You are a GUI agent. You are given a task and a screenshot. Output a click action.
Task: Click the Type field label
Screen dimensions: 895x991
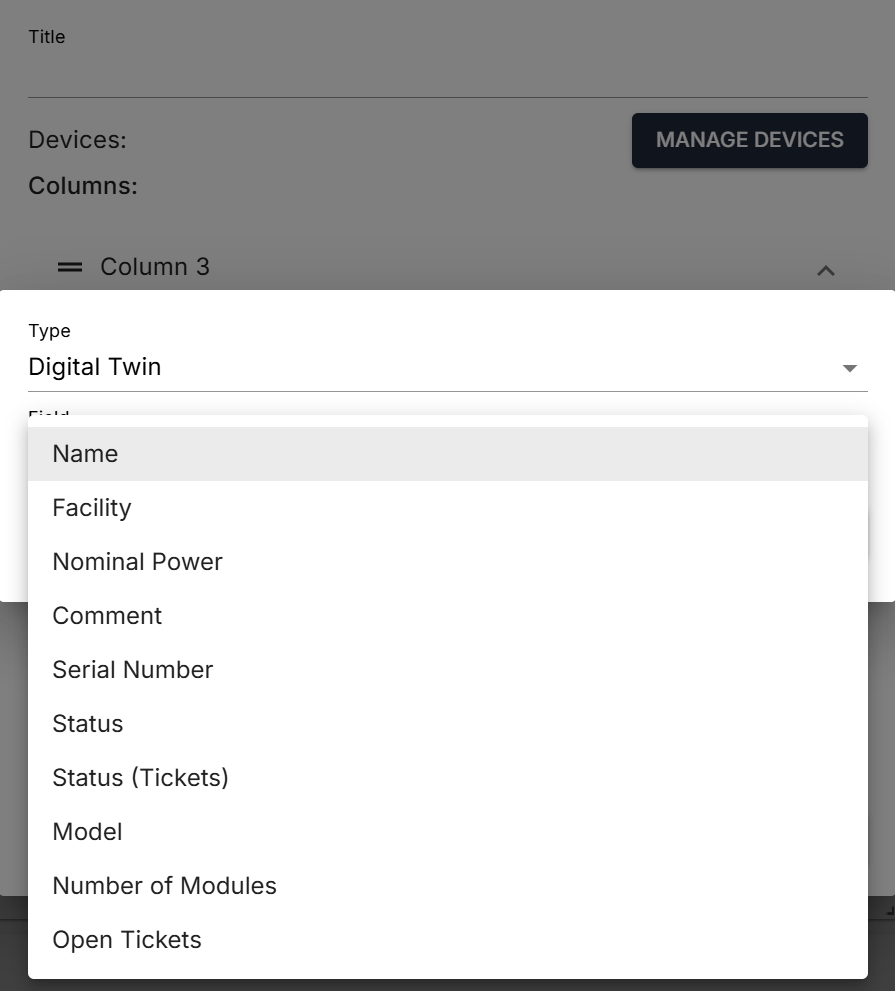[x=49, y=331]
